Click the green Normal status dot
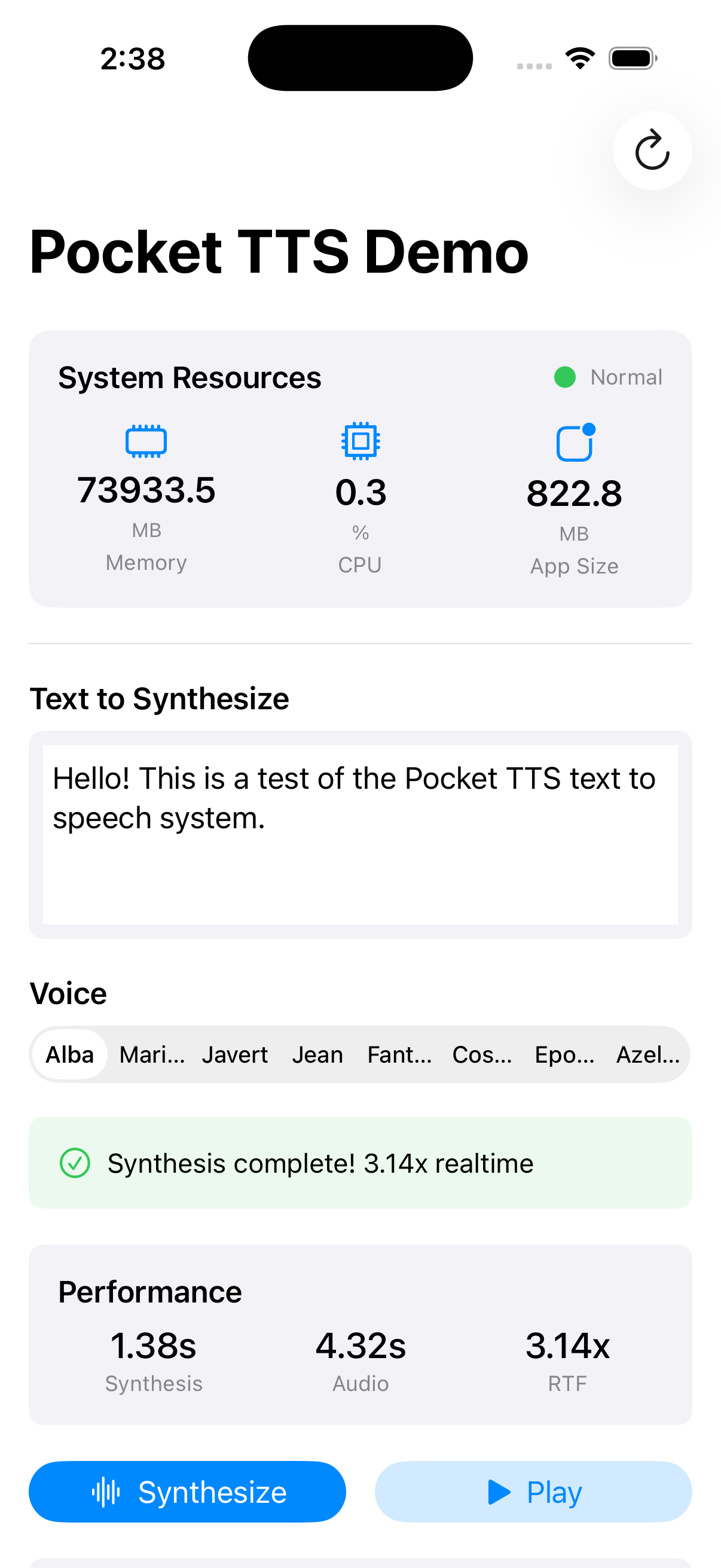 (x=564, y=377)
